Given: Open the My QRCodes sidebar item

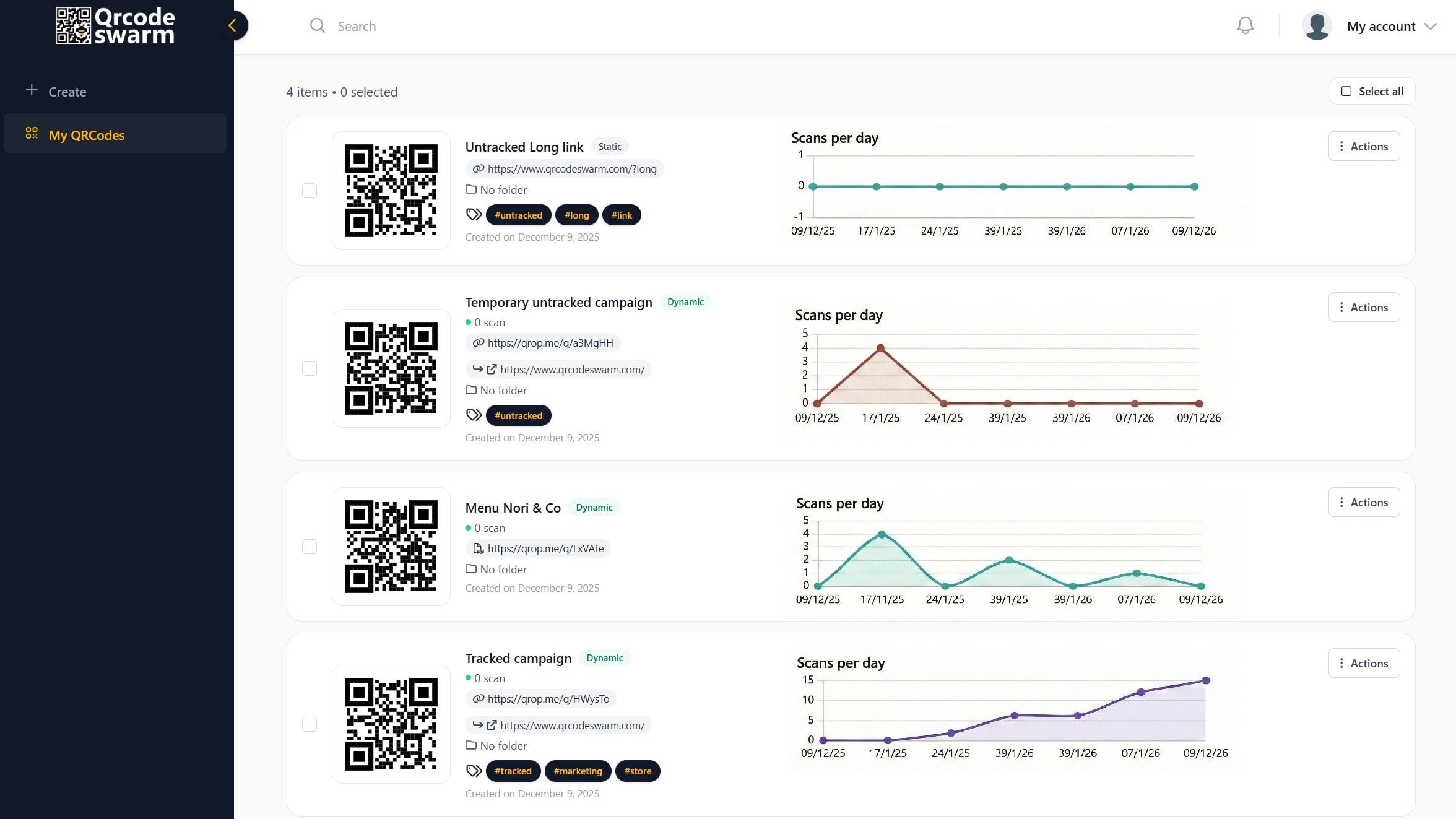Looking at the screenshot, I should [x=87, y=134].
